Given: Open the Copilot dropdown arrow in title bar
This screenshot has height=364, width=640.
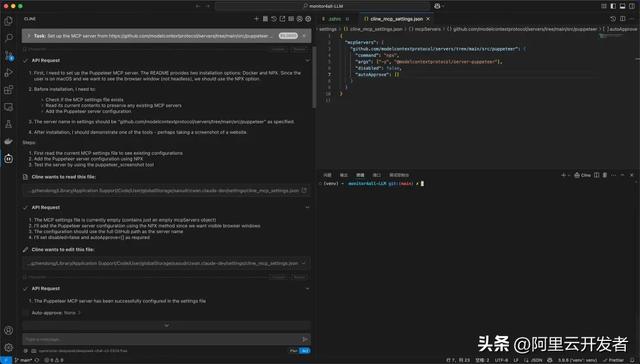Looking at the screenshot, I should 443,6.
